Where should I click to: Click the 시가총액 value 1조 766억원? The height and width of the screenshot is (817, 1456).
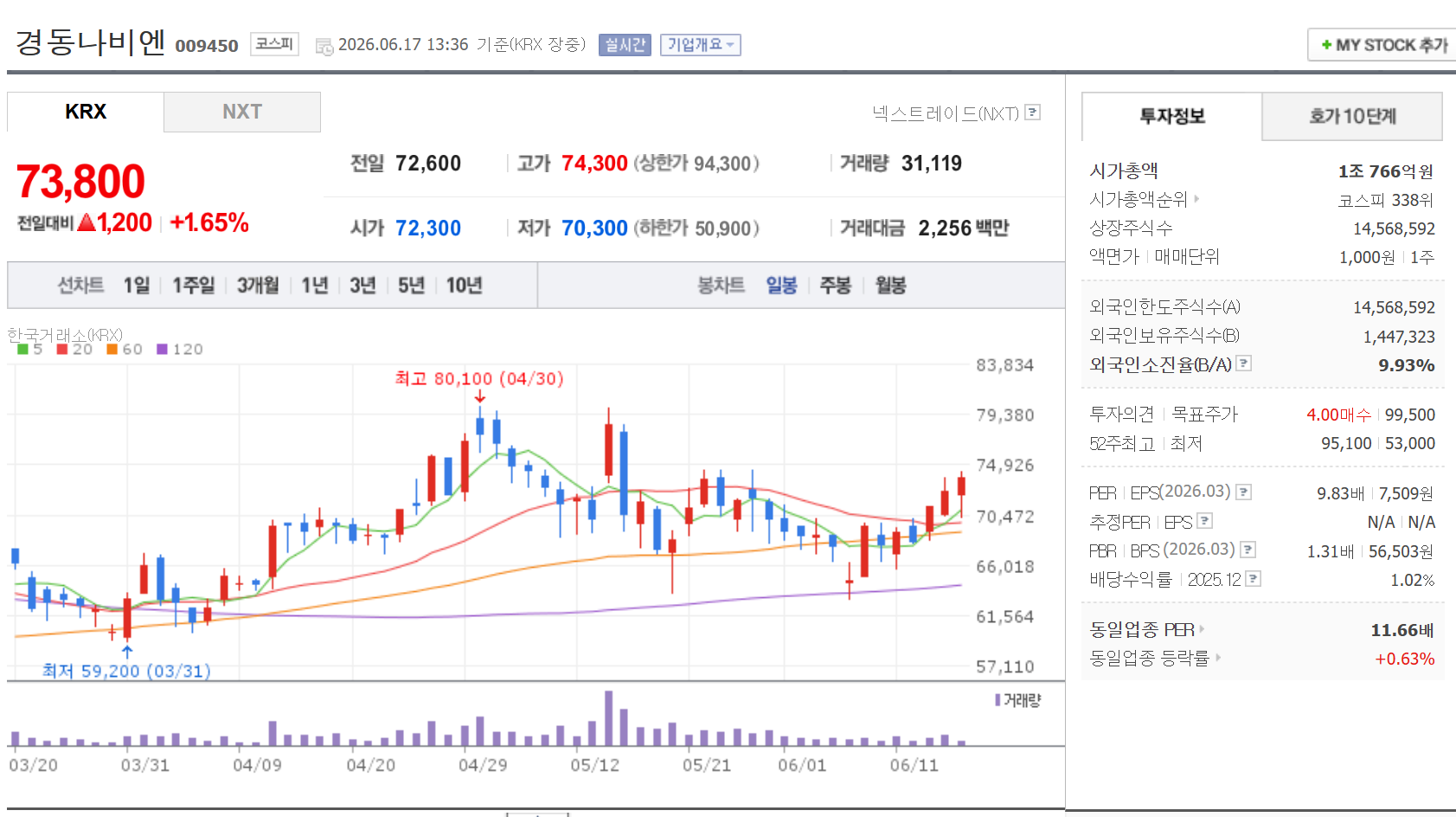point(1386,171)
